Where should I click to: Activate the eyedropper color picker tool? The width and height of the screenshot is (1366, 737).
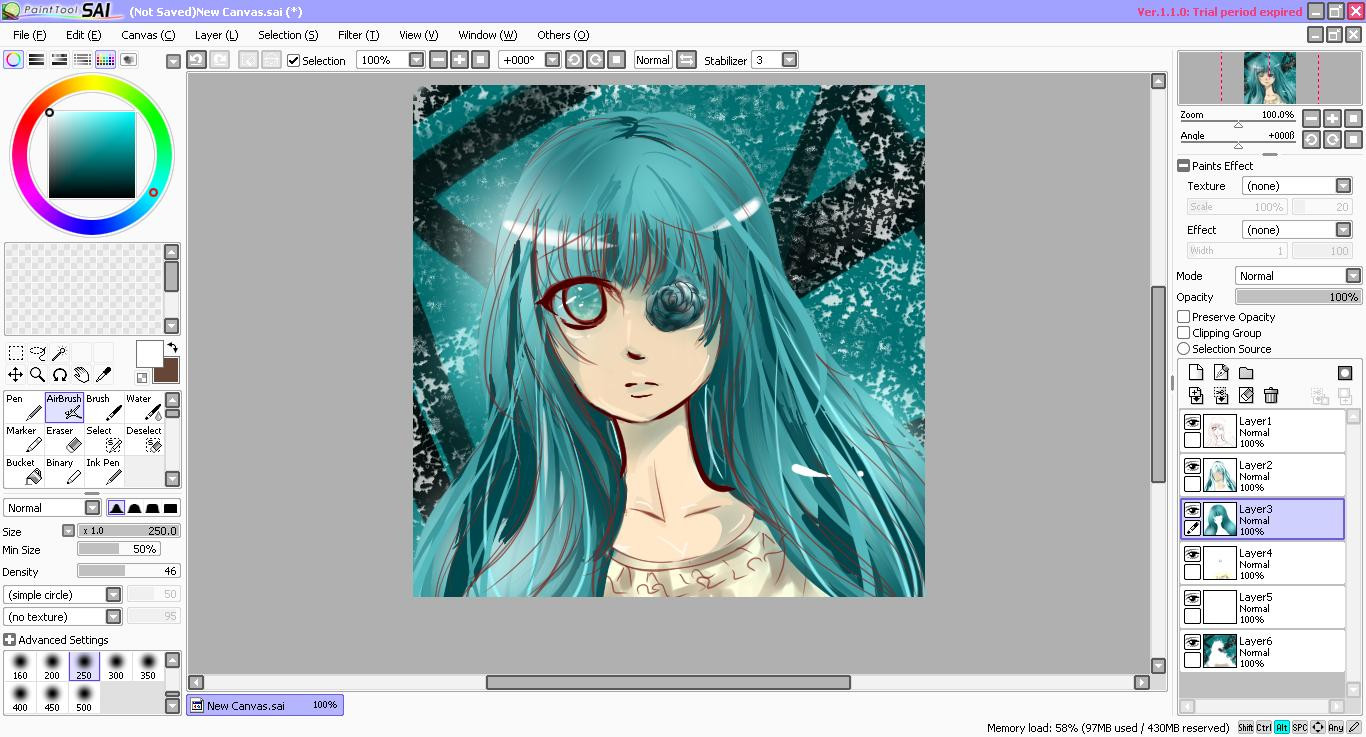103,375
